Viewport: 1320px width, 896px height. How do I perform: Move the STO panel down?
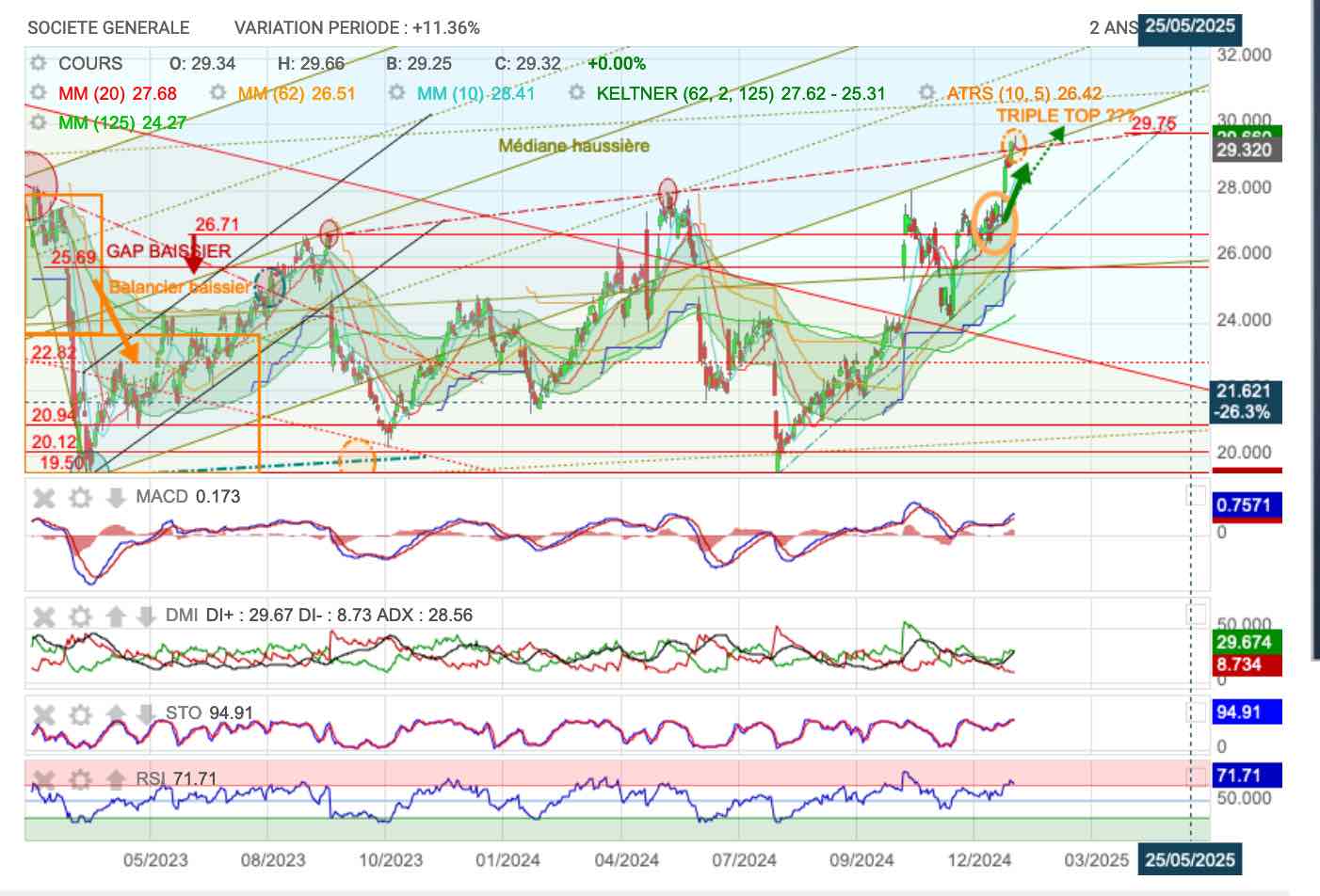click(145, 714)
